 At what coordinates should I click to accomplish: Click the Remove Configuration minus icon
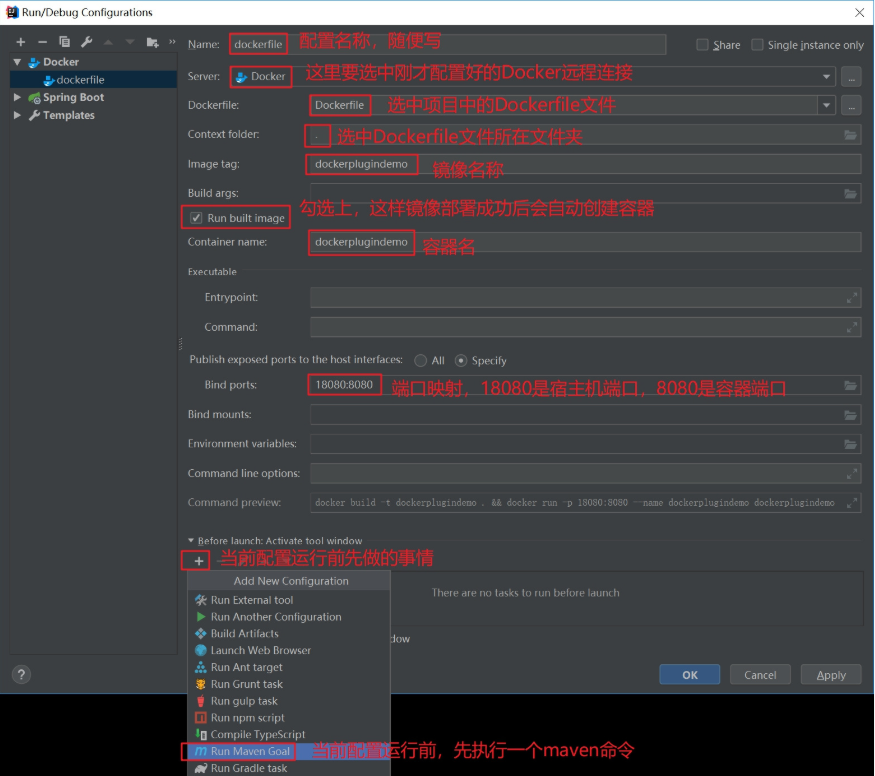[x=42, y=42]
